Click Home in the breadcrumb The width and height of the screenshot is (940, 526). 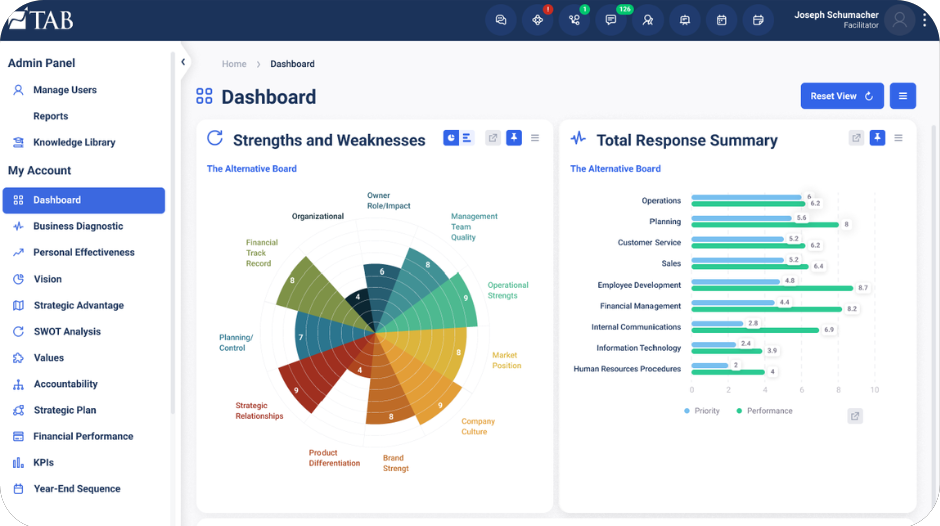(x=234, y=64)
